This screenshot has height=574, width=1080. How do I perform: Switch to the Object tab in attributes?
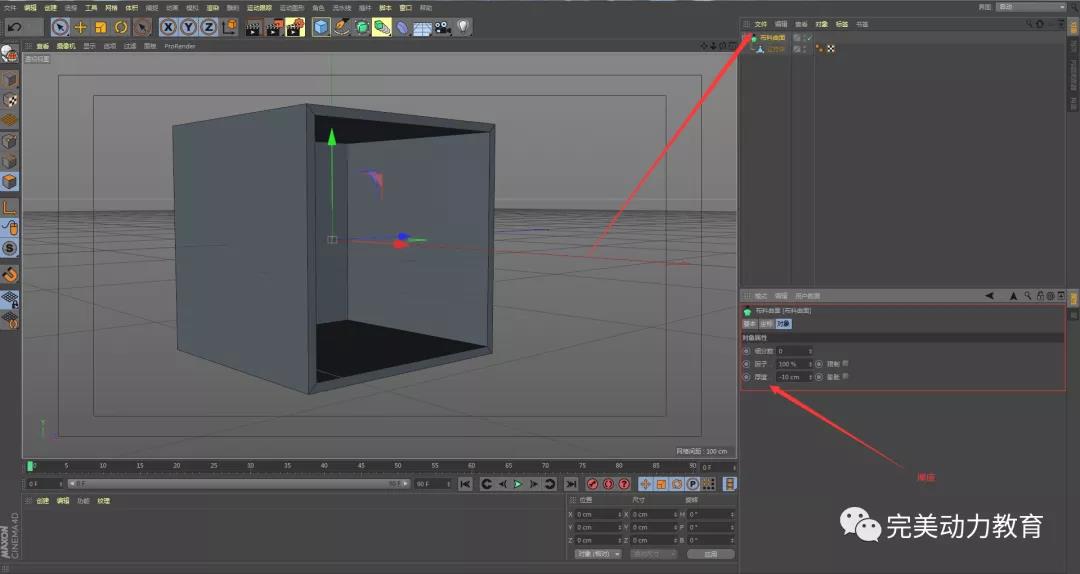pyautogui.click(x=782, y=324)
